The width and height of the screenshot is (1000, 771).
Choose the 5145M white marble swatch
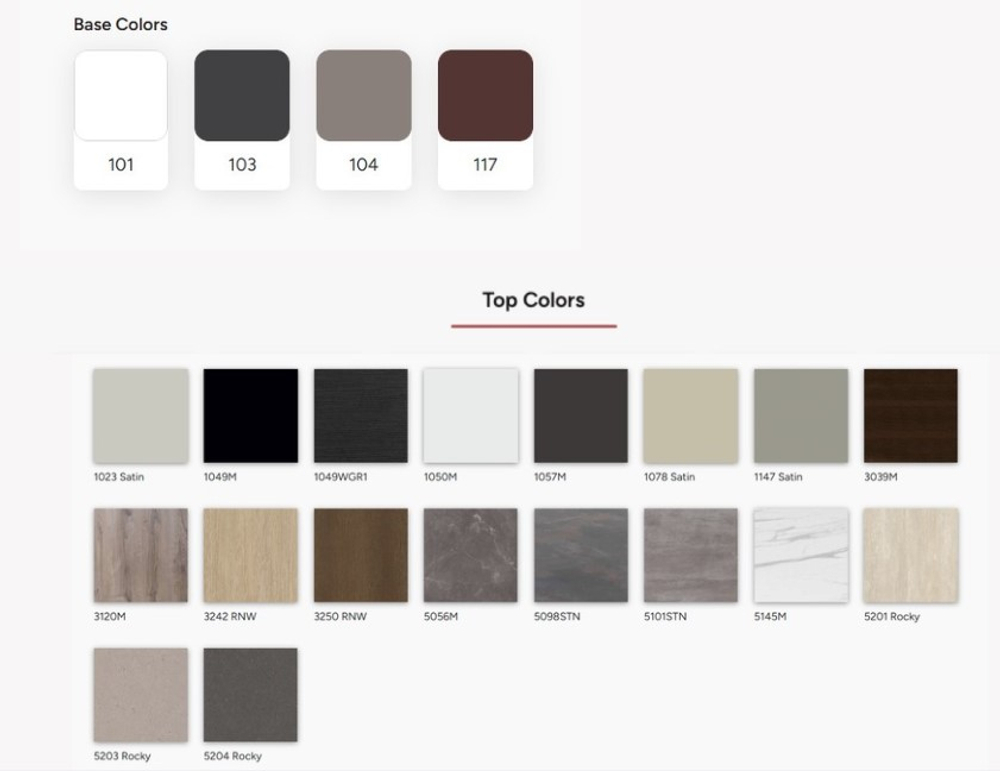pyautogui.click(x=801, y=555)
